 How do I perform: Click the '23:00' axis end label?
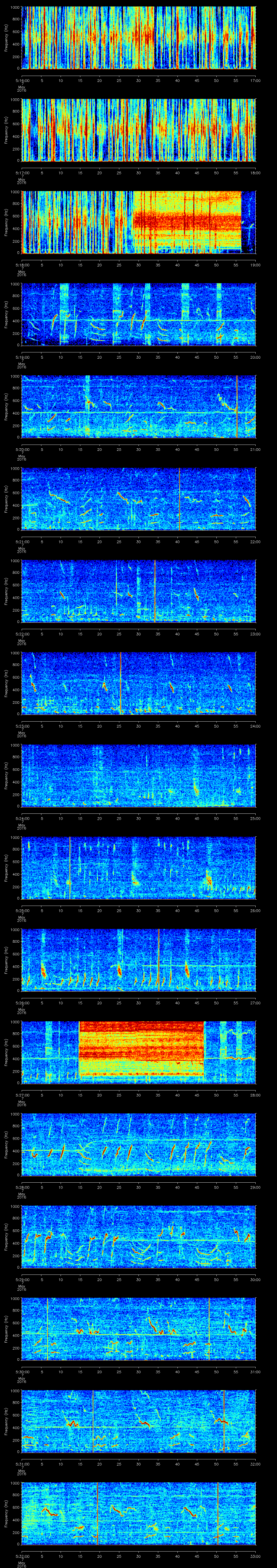(256, 634)
